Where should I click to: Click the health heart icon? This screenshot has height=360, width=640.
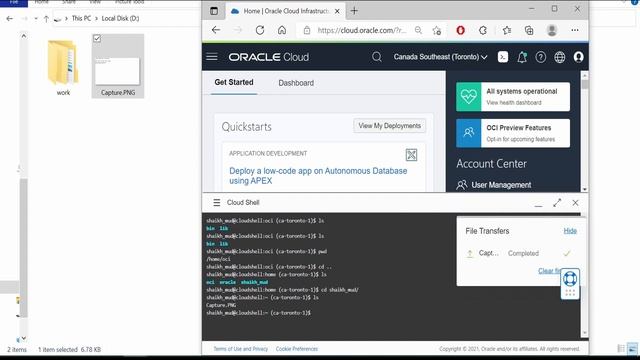click(469, 96)
